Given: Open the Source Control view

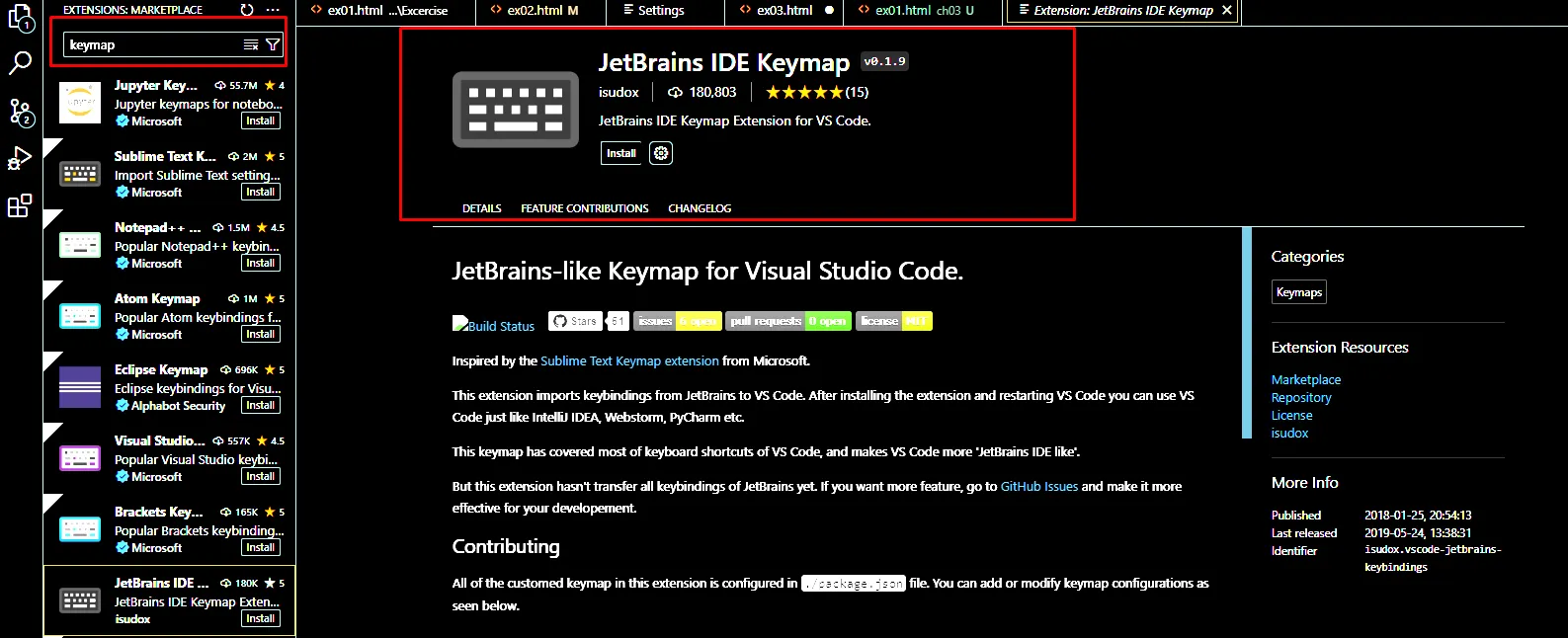Looking at the screenshot, I should pyautogui.click(x=21, y=112).
